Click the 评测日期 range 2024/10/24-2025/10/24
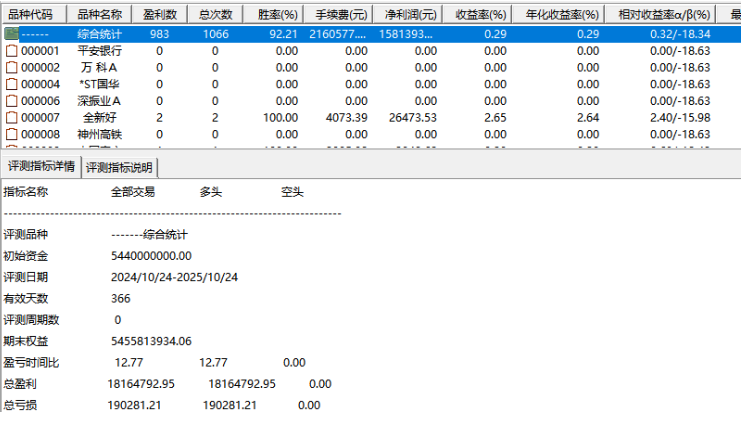This screenshot has height=428, width=742. click(174, 277)
